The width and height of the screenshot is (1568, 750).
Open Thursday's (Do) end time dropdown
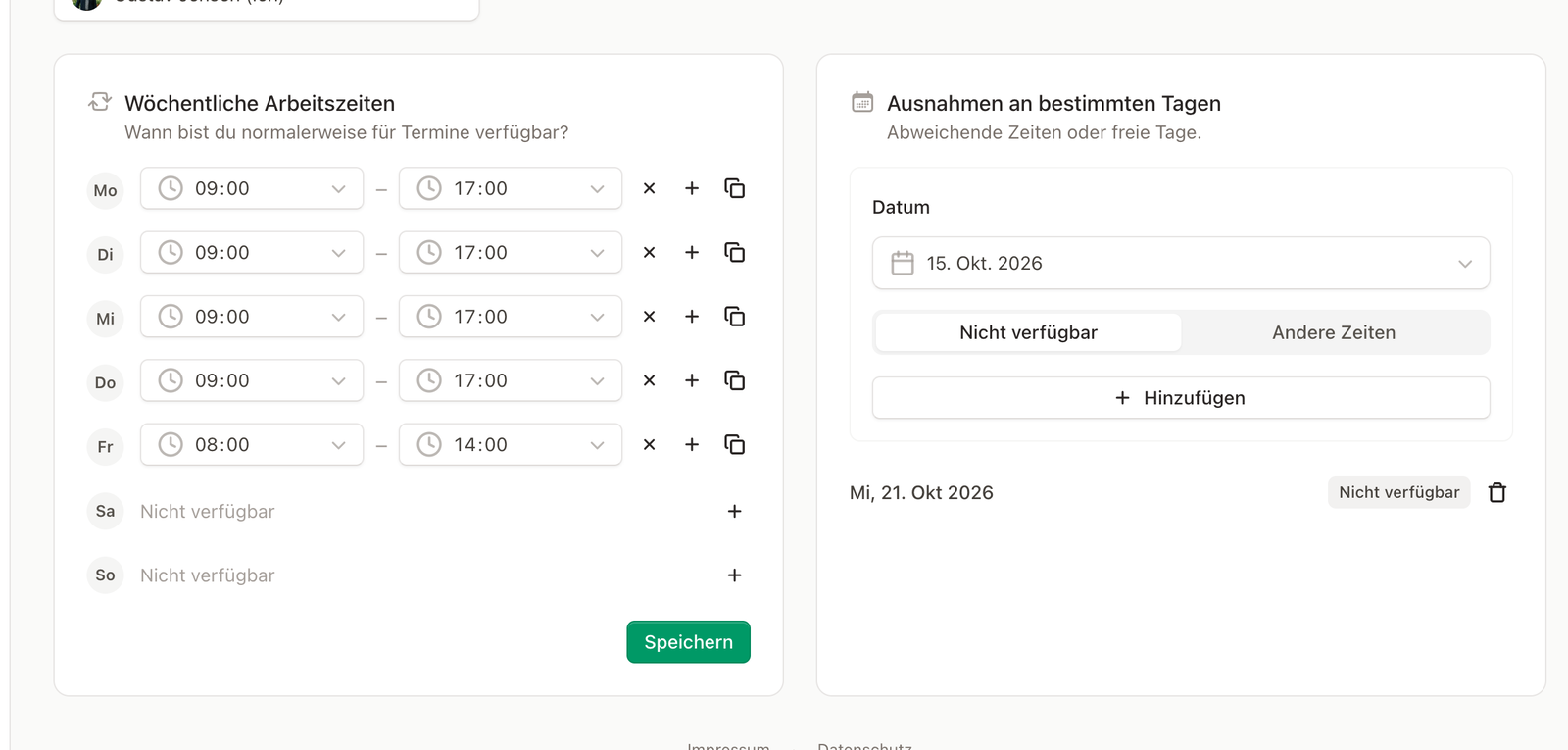point(511,380)
